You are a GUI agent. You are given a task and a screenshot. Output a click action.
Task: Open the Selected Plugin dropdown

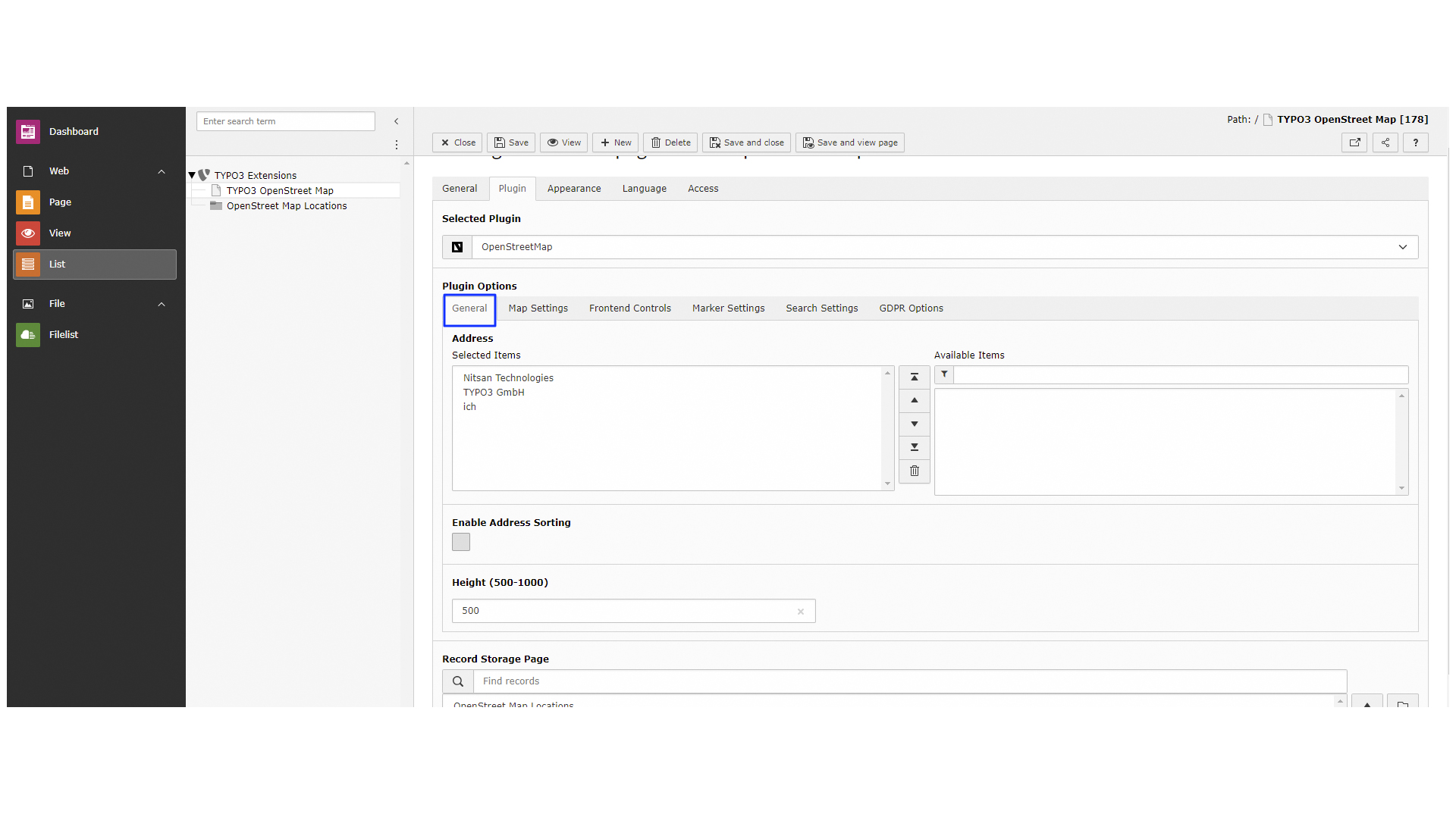(1403, 247)
